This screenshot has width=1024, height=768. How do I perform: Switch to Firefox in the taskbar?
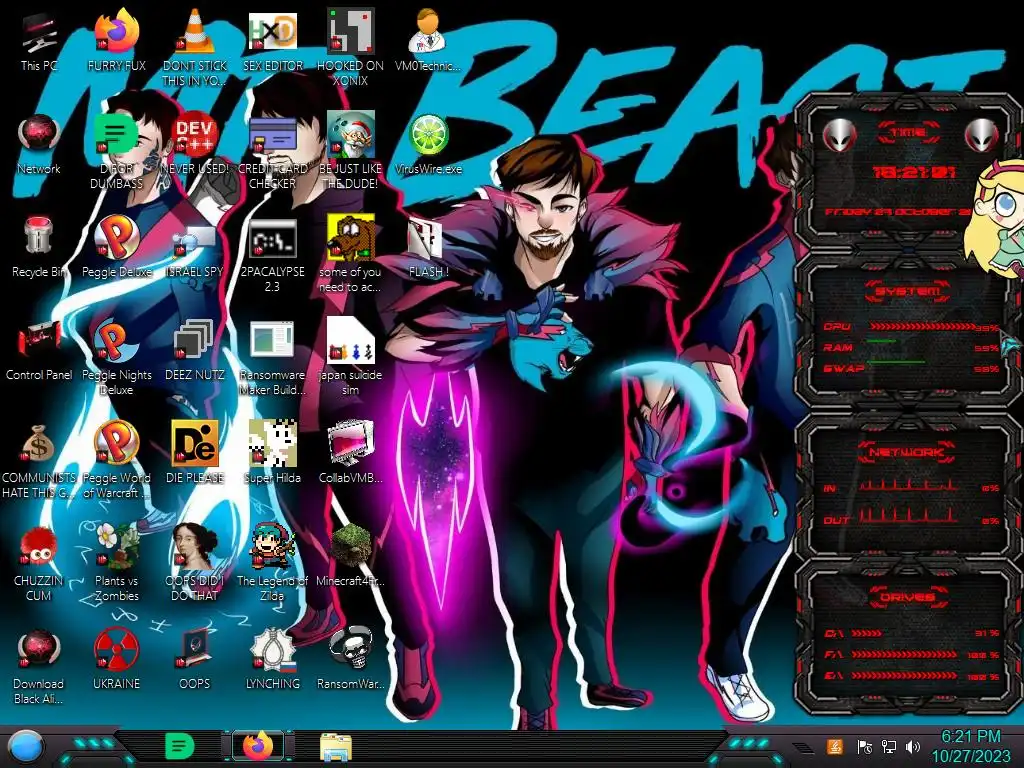[x=258, y=745]
